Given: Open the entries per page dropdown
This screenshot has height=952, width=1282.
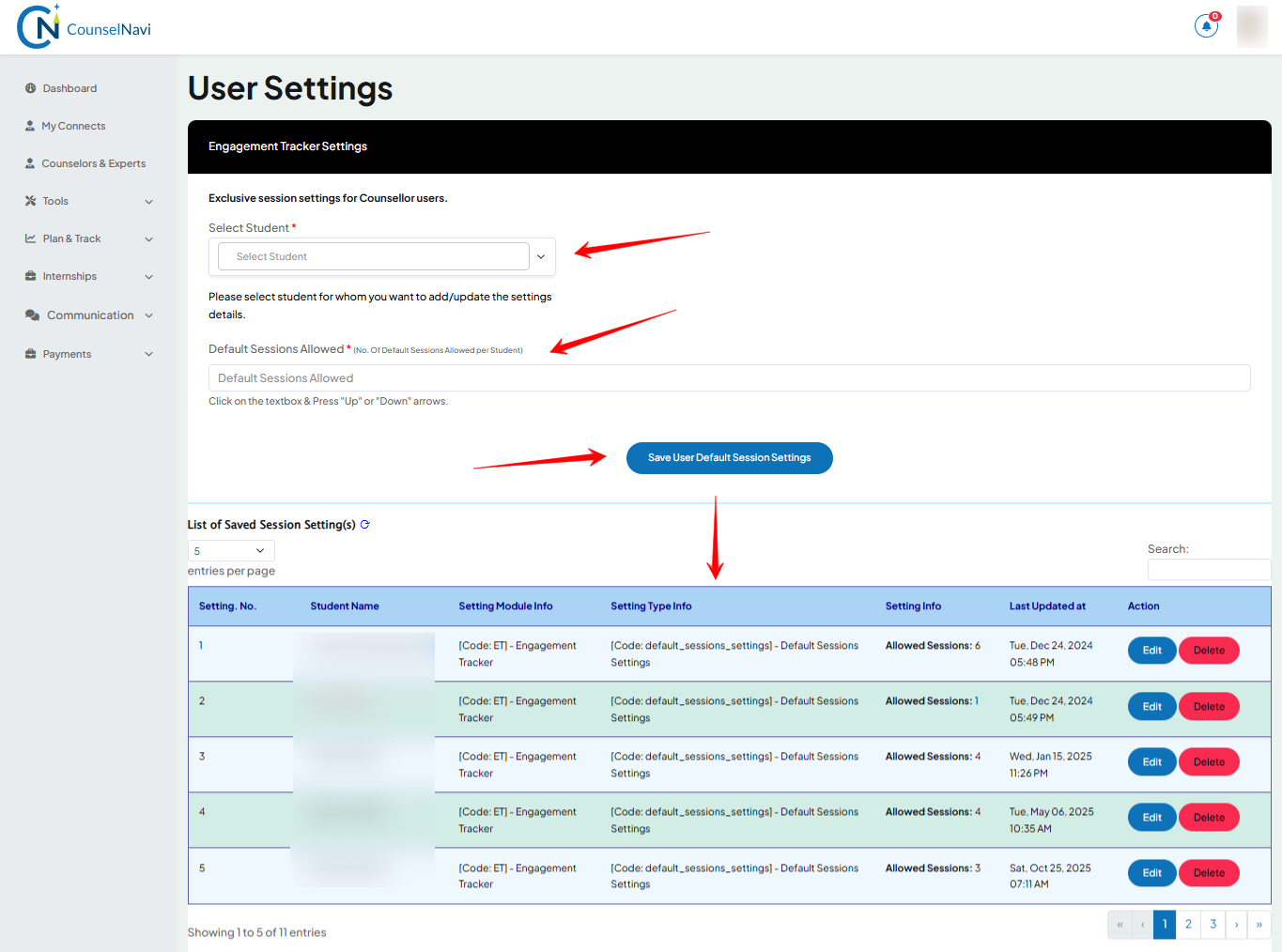Looking at the screenshot, I should pyautogui.click(x=230, y=550).
